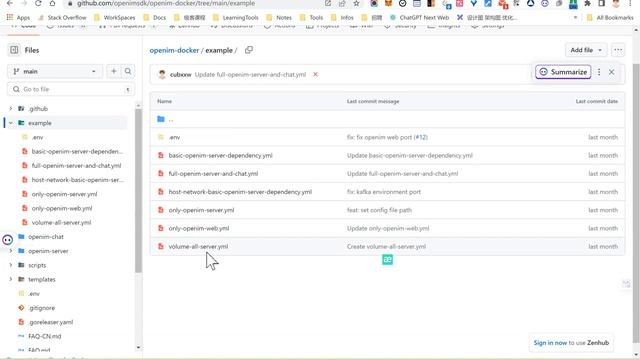Screen dimensions: 640x360
Task: Open the Docs bookmark folder
Action: 155,18
